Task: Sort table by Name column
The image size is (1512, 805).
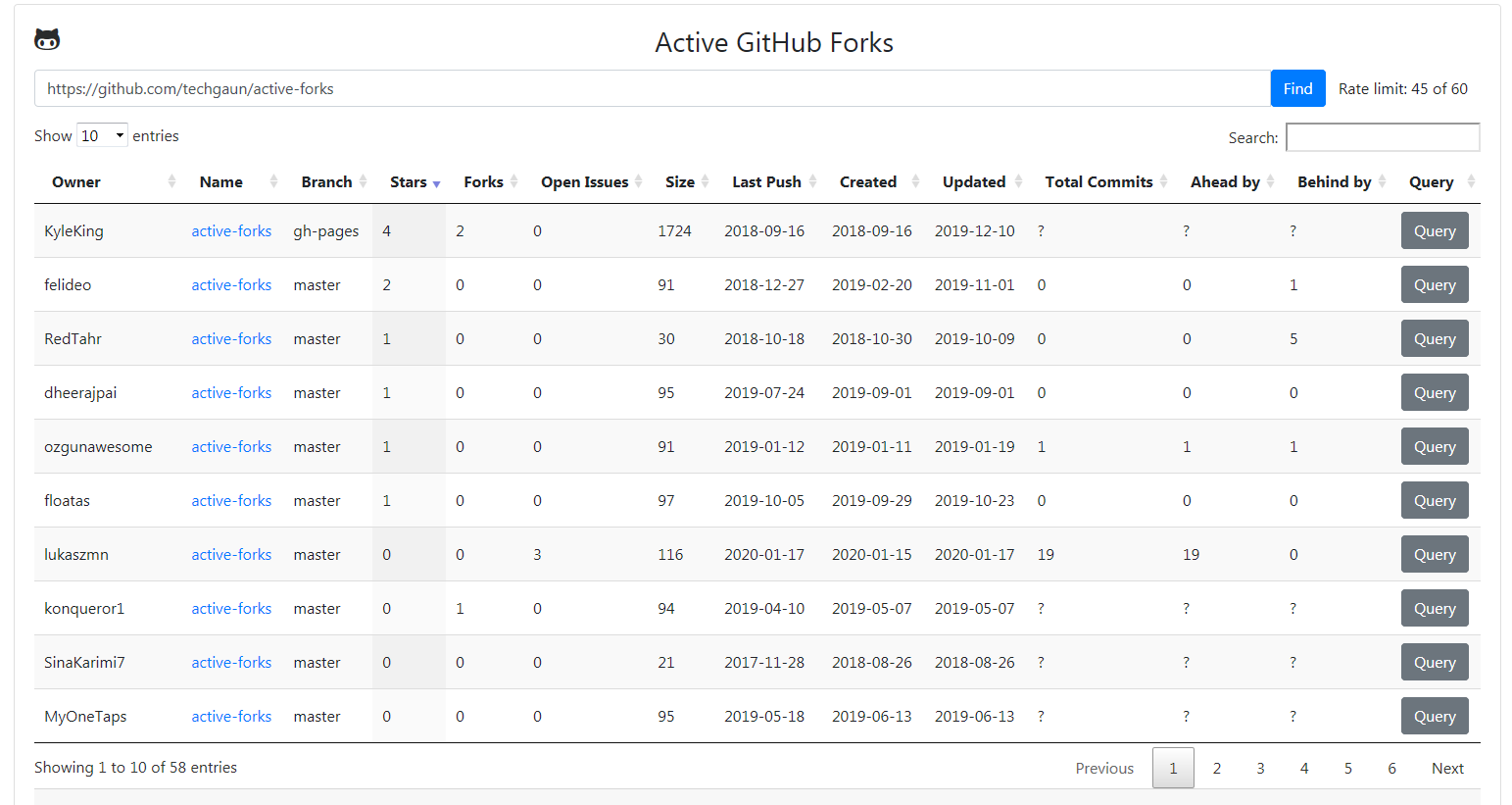Action: (x=233, y=181)
